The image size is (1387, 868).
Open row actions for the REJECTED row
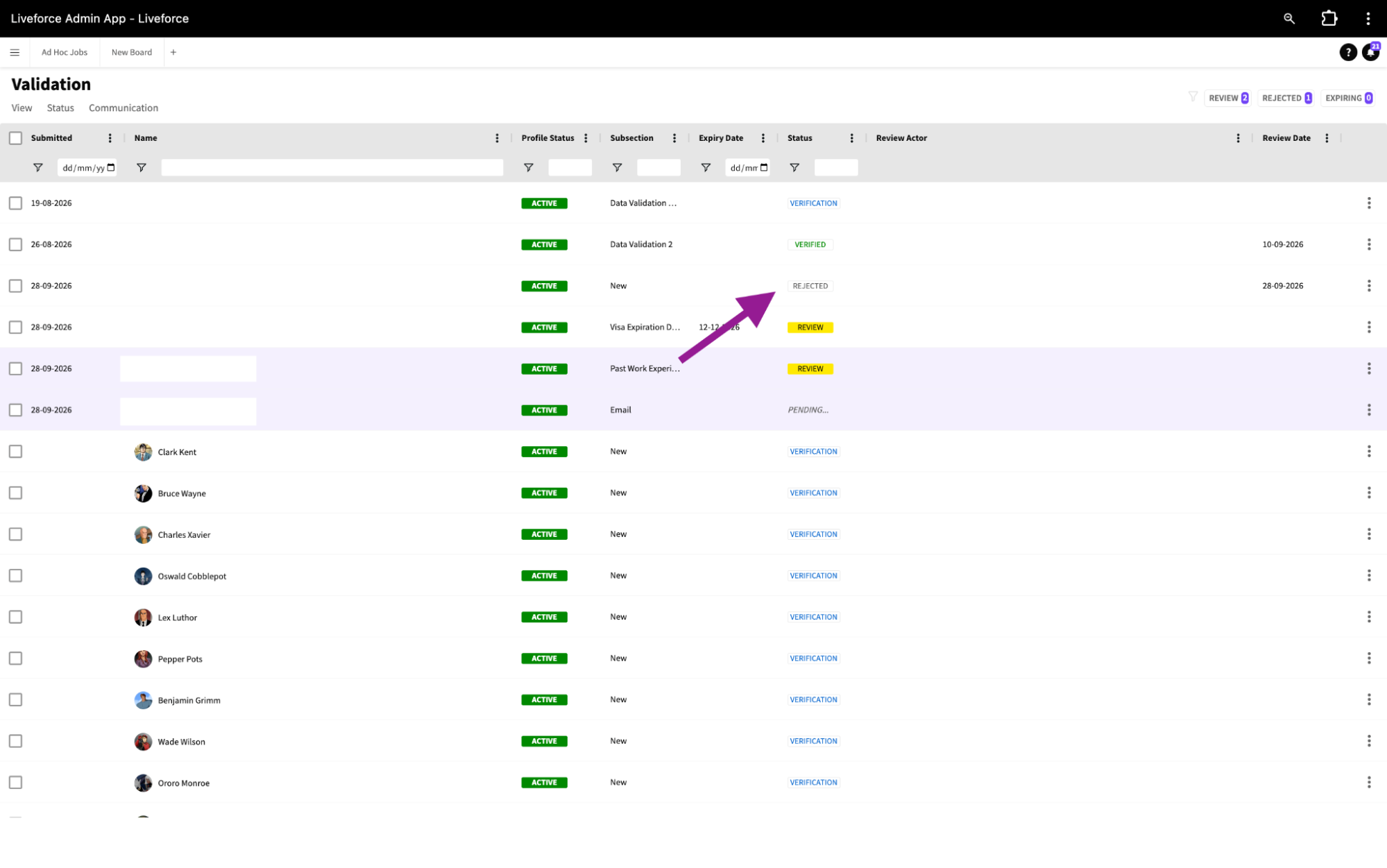1369,286
